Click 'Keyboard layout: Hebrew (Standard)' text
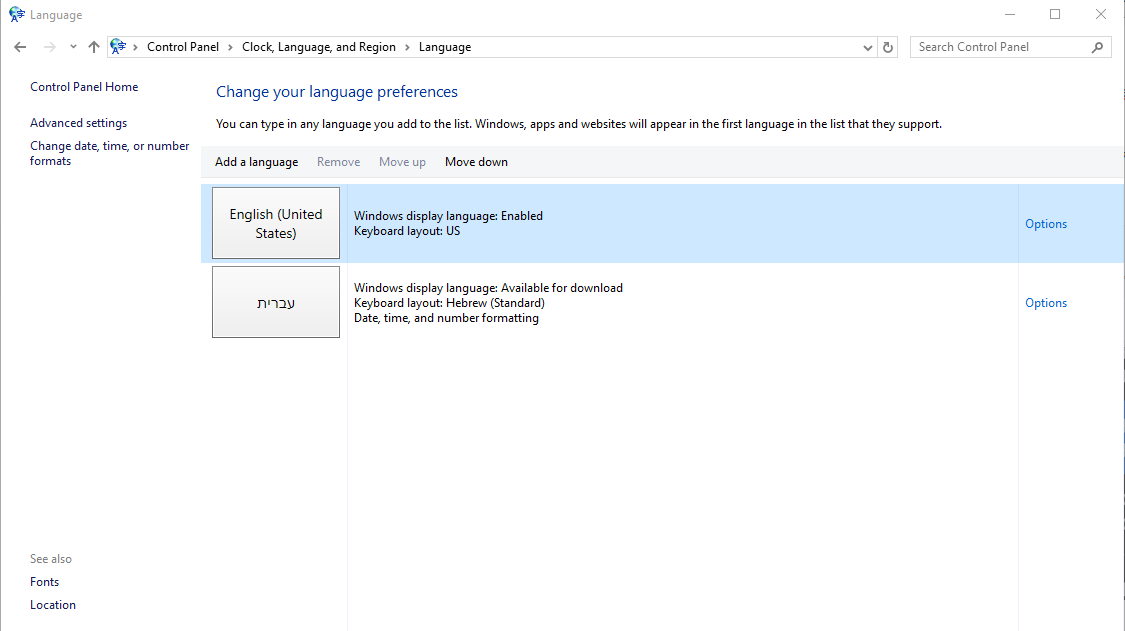Screen dimensions: 1125x631 tap(449, 303)
